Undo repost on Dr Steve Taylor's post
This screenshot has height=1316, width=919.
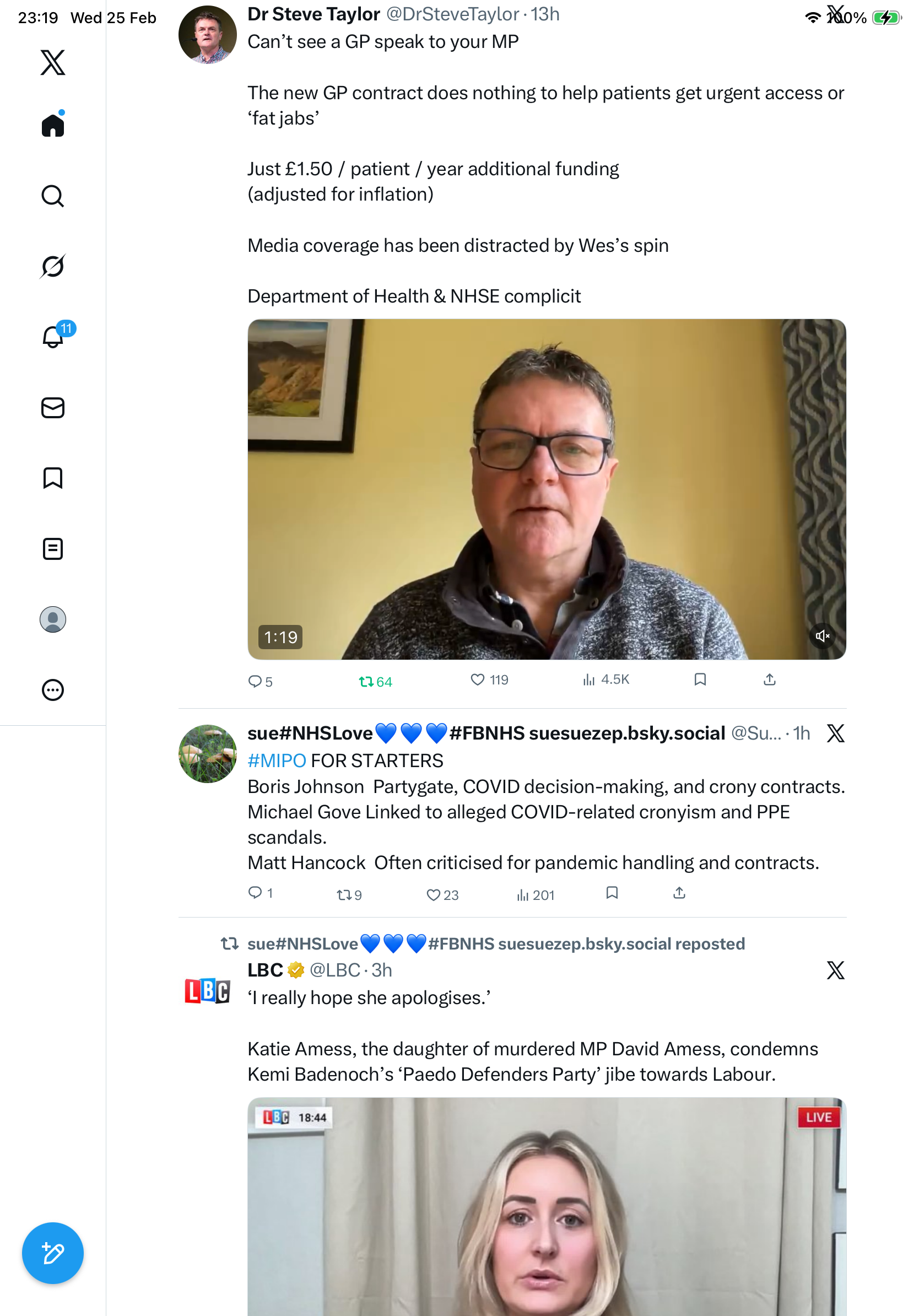375,681
